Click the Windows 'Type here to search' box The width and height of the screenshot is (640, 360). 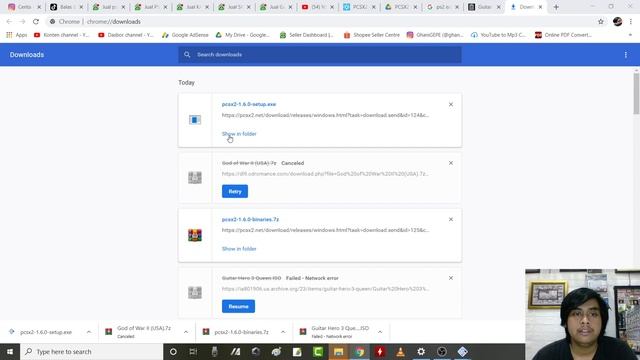point(91,351)
